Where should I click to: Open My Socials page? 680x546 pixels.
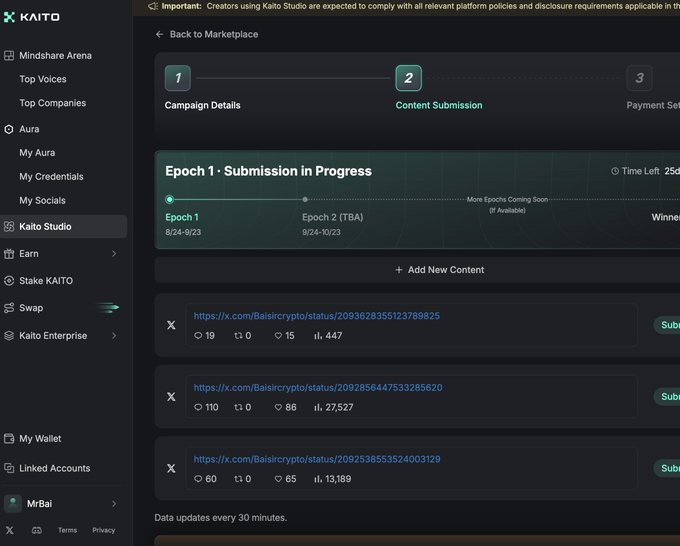42,200
